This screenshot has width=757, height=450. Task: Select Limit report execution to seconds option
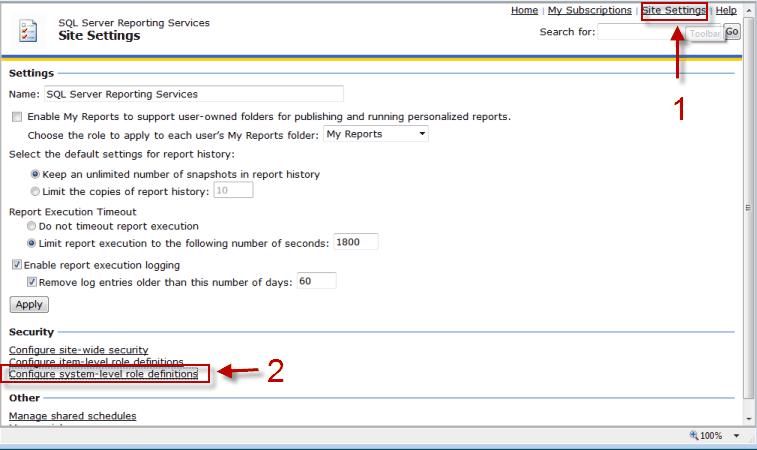pyautogui.click(x=31, y=243)
